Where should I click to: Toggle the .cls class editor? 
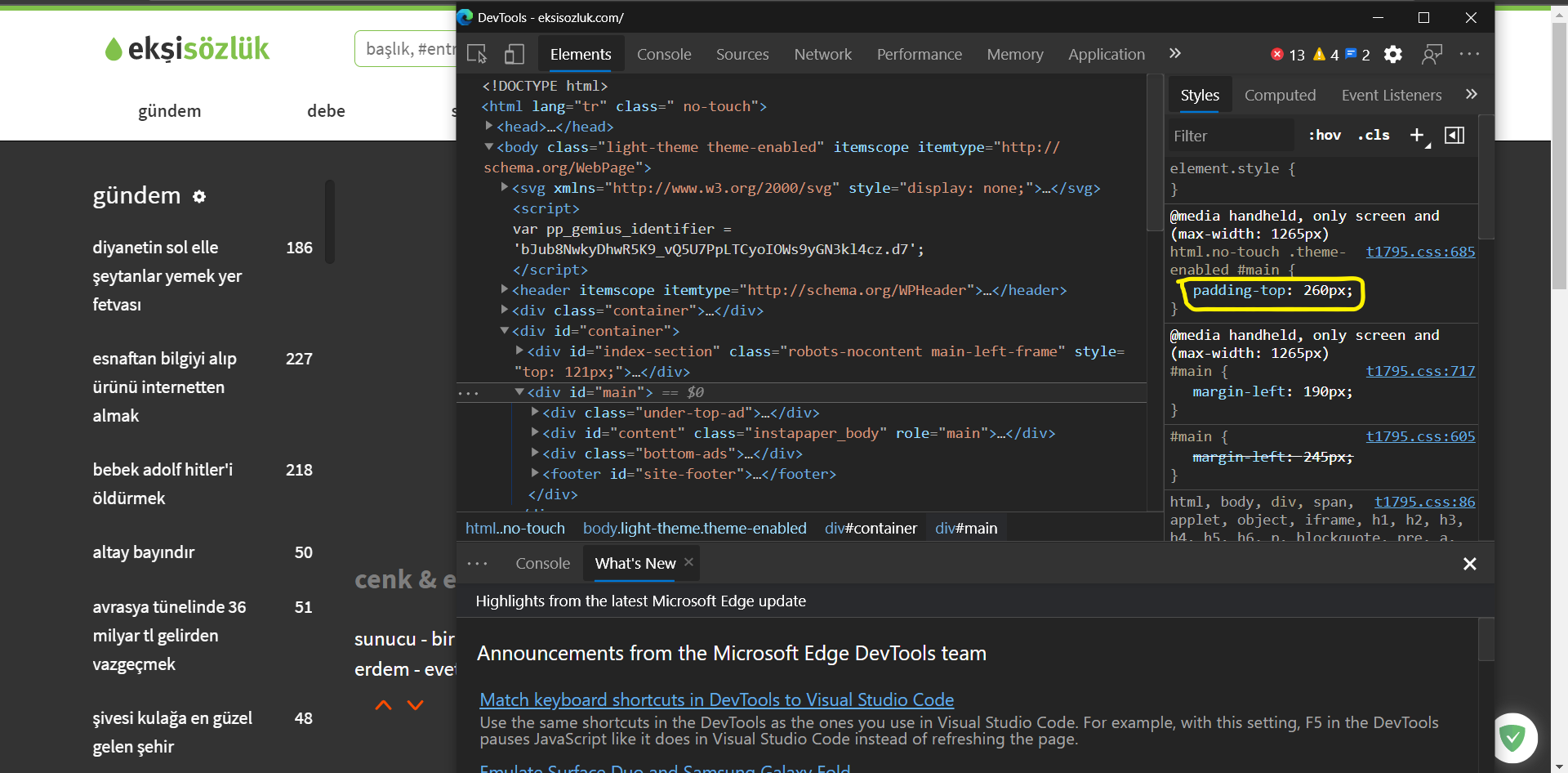point(1374,135)
